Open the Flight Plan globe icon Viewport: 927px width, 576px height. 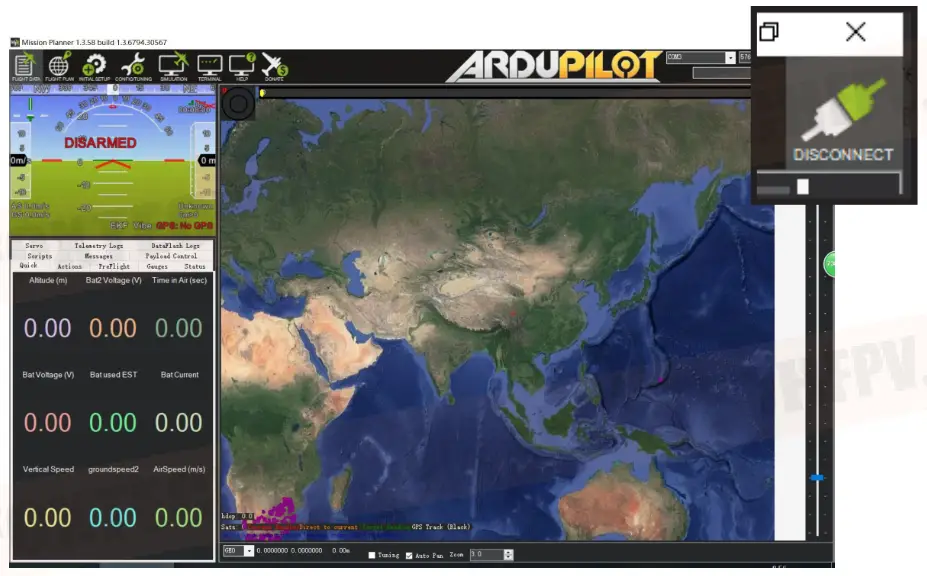[60, 67]
